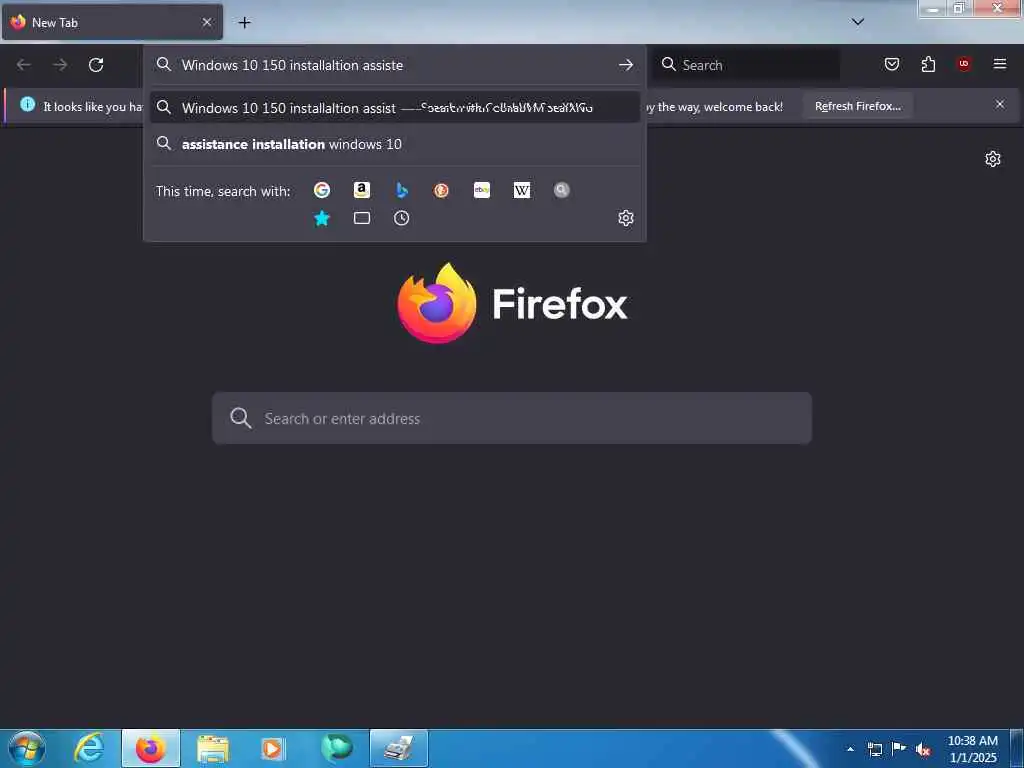1024x768 pixels.
Task: Click the printer/fax taskbar icon
Action: click(399, 748)
